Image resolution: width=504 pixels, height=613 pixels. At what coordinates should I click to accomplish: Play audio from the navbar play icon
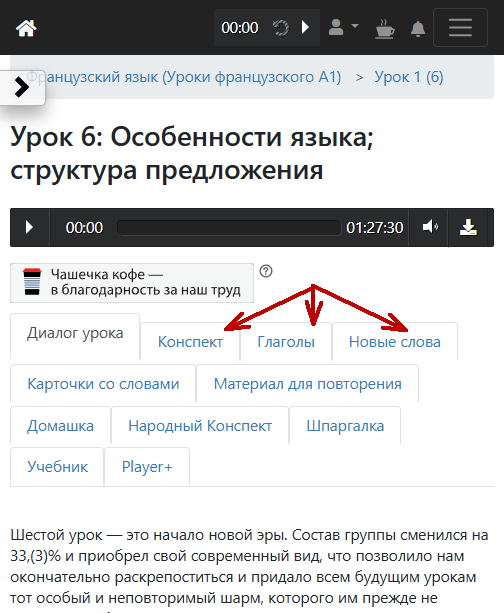tap(305, 27)
